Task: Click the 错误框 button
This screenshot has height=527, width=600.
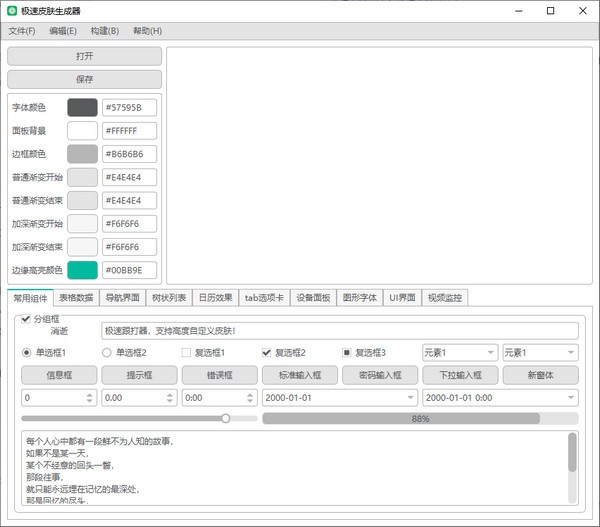Action: pyautogui.click(x=220, y=375)
